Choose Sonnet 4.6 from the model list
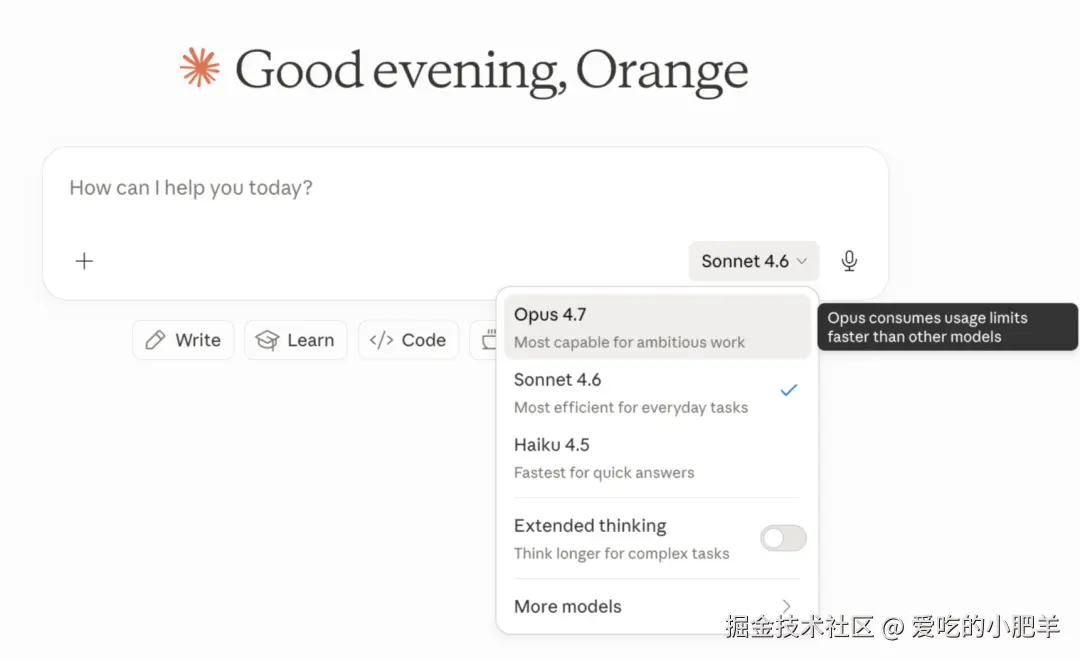Viewport: 1080px width, 660px height. pos(657,393)
